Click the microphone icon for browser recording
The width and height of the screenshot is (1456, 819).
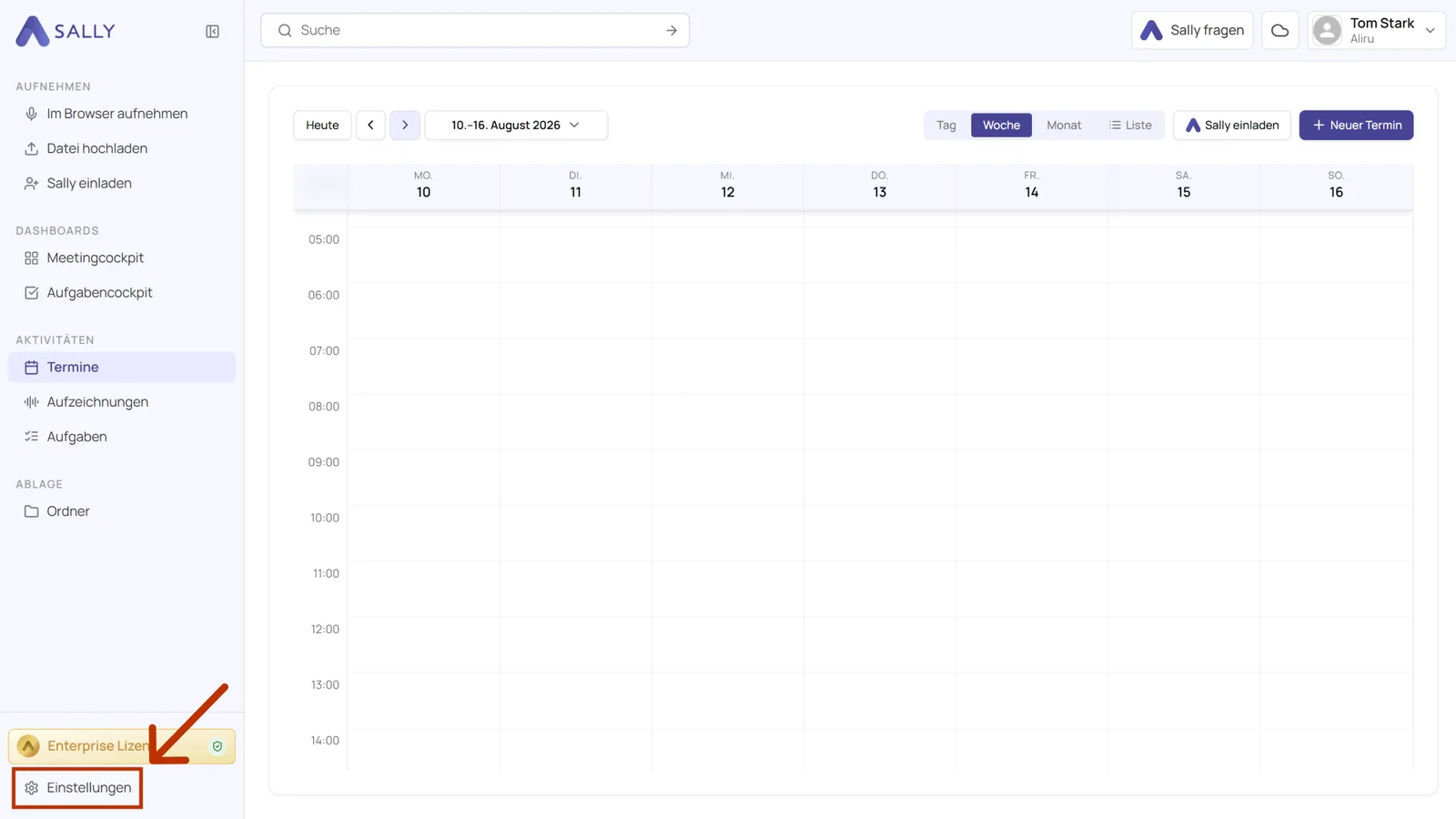pos(32,114)
